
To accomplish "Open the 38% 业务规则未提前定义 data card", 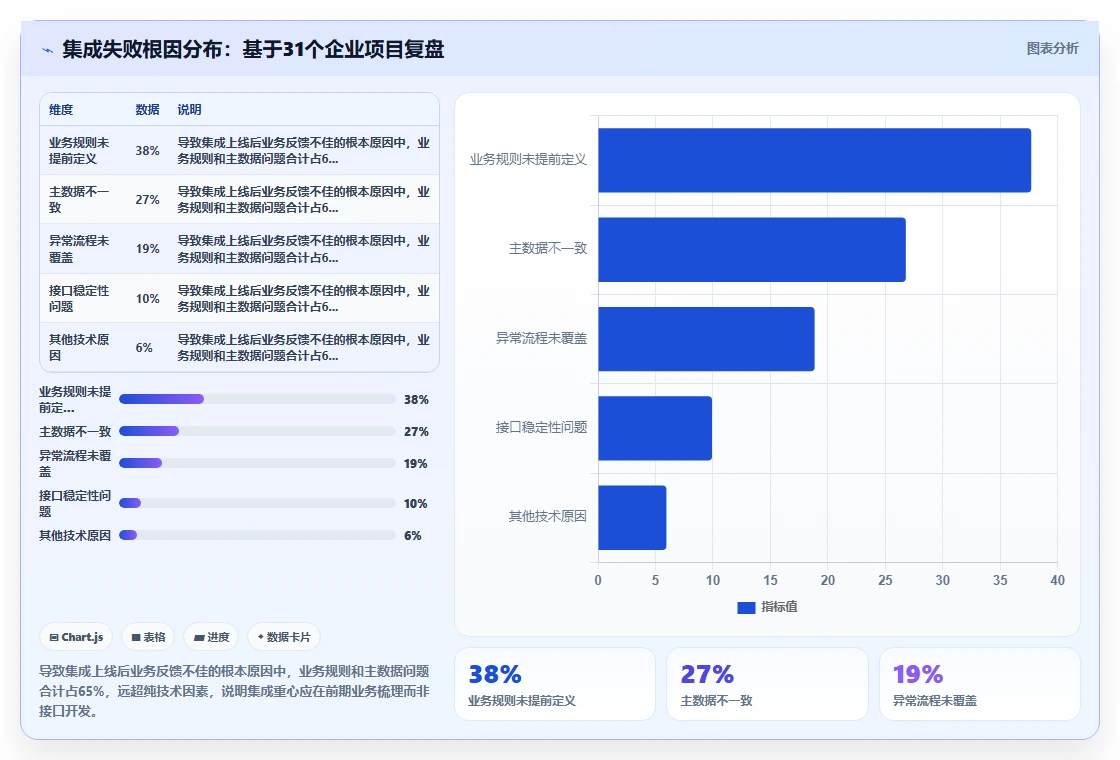I will pos(555,684).
